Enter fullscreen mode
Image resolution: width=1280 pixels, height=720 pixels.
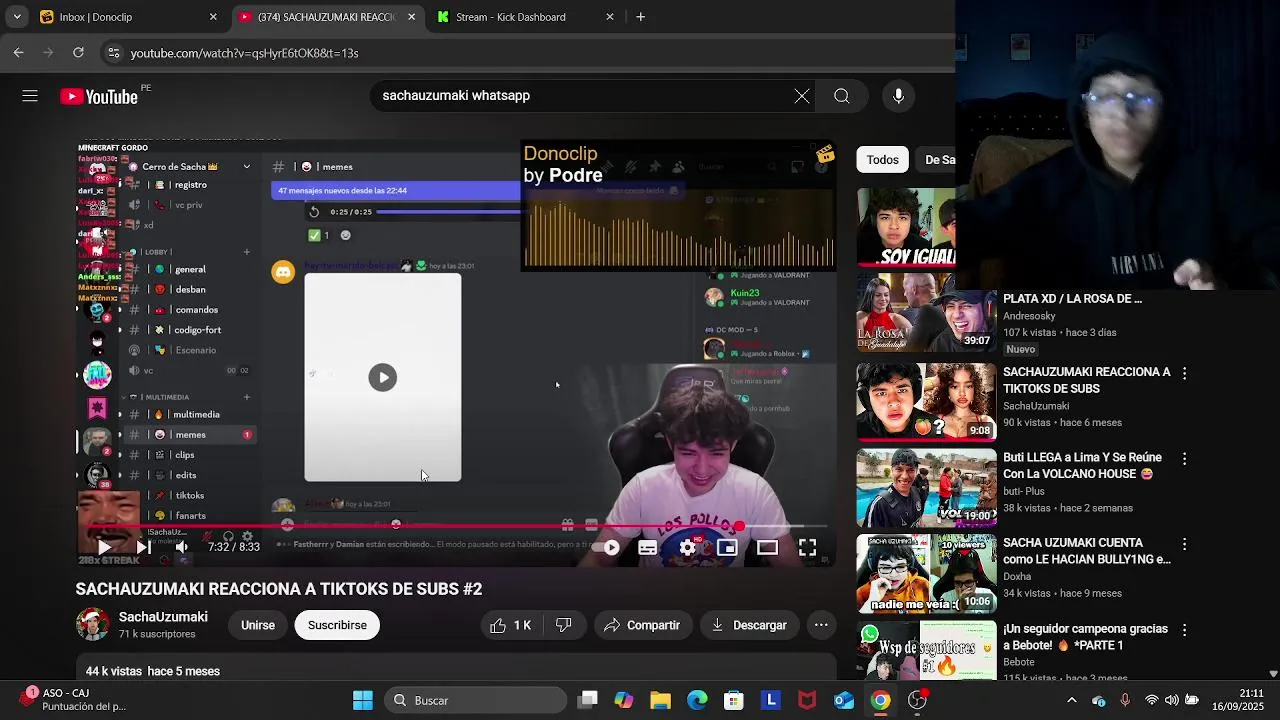(807, 547)
